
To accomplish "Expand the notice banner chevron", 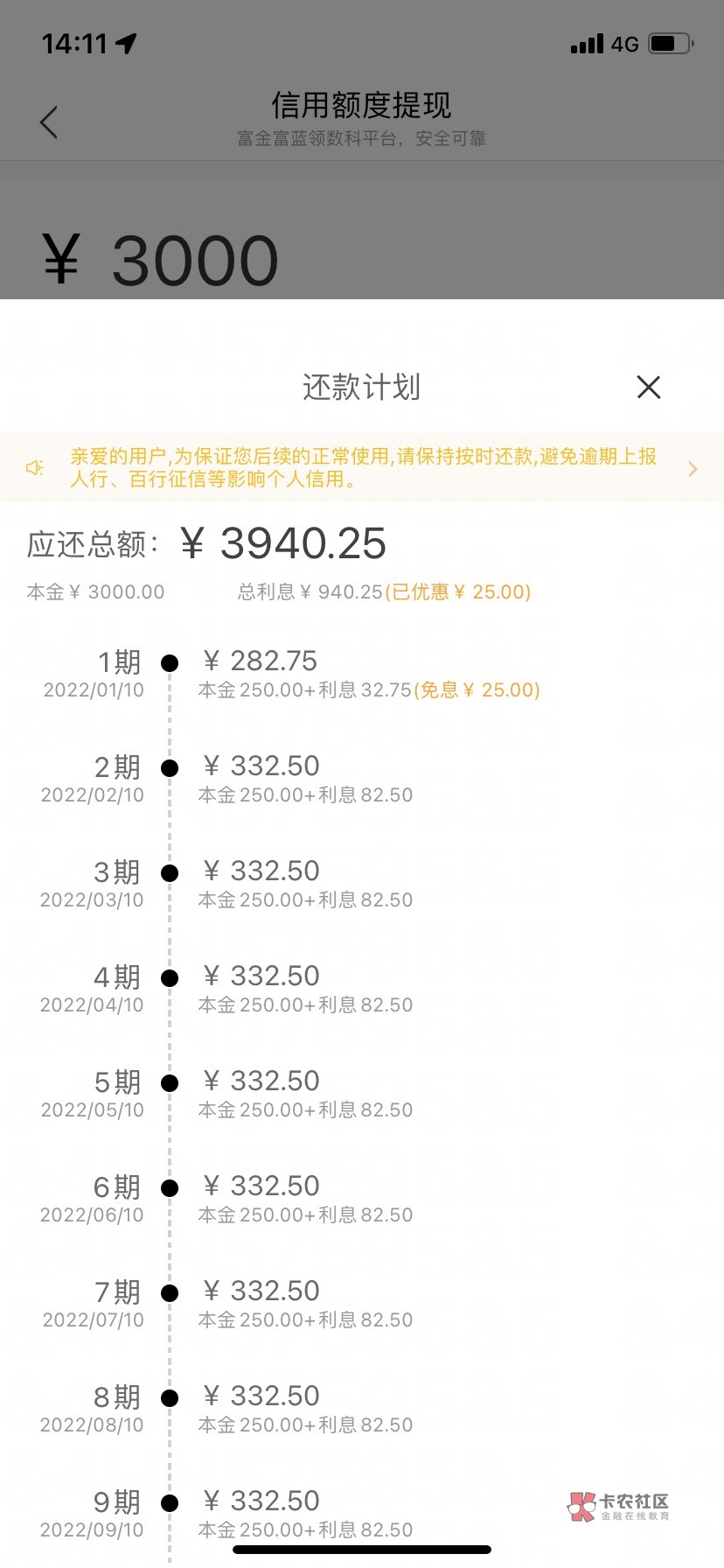I will tap(693, 468).
